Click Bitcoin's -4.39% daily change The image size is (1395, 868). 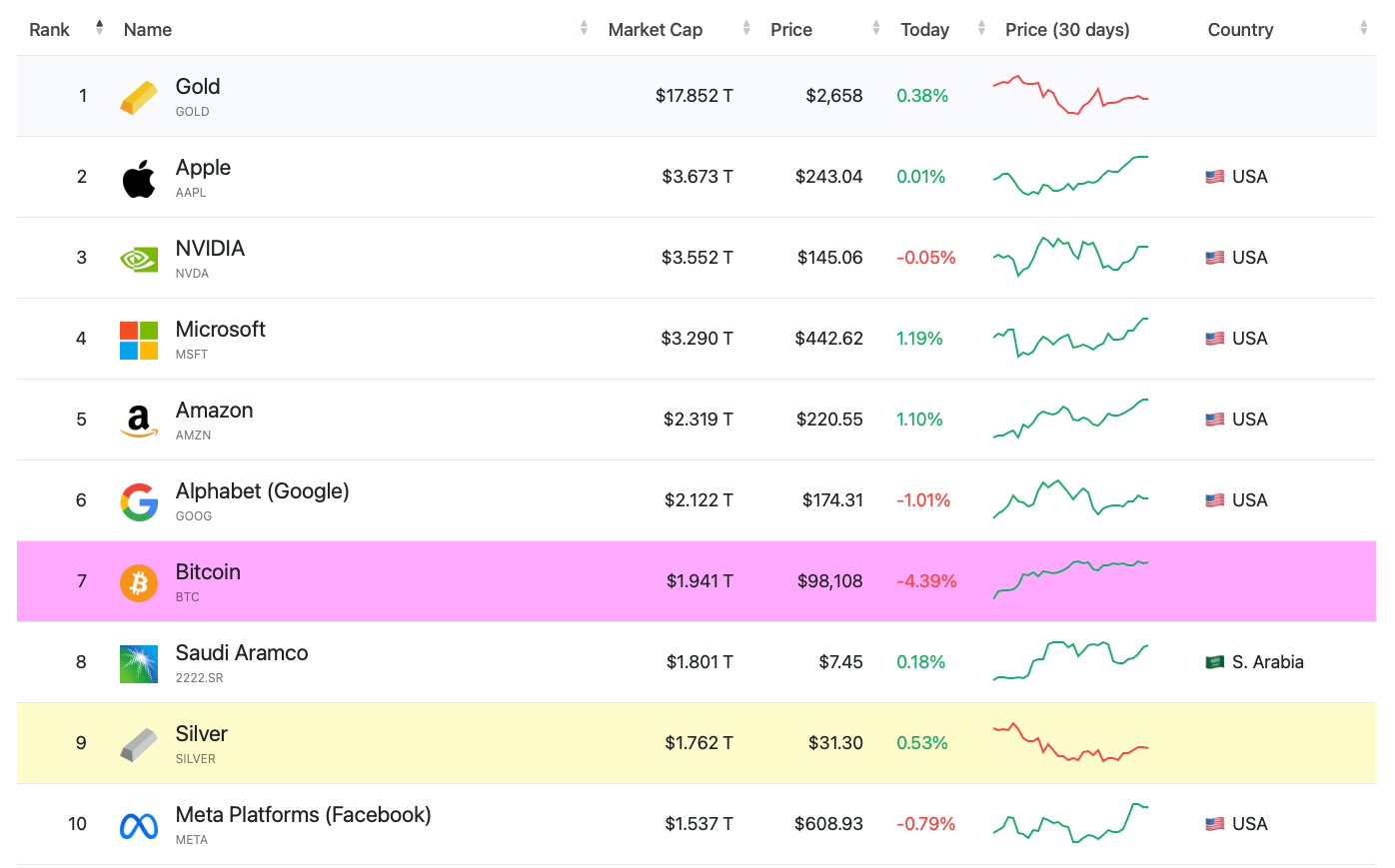point(926,581)
